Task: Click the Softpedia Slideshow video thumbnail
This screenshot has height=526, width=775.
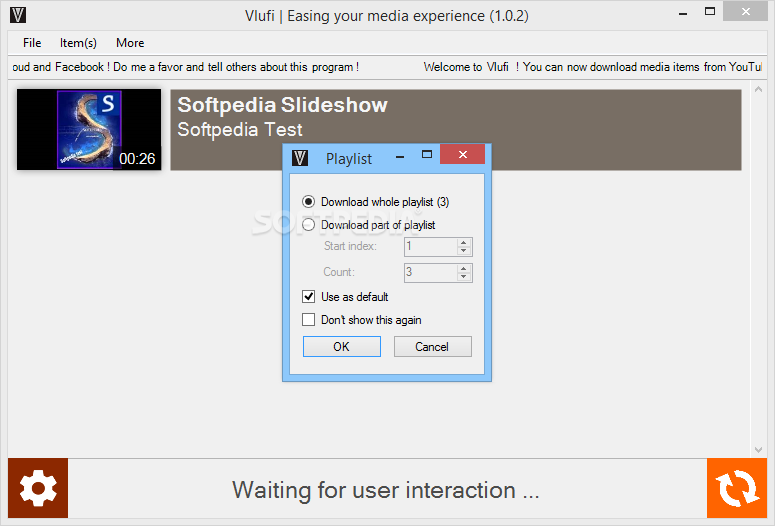Action: point(89,130)
